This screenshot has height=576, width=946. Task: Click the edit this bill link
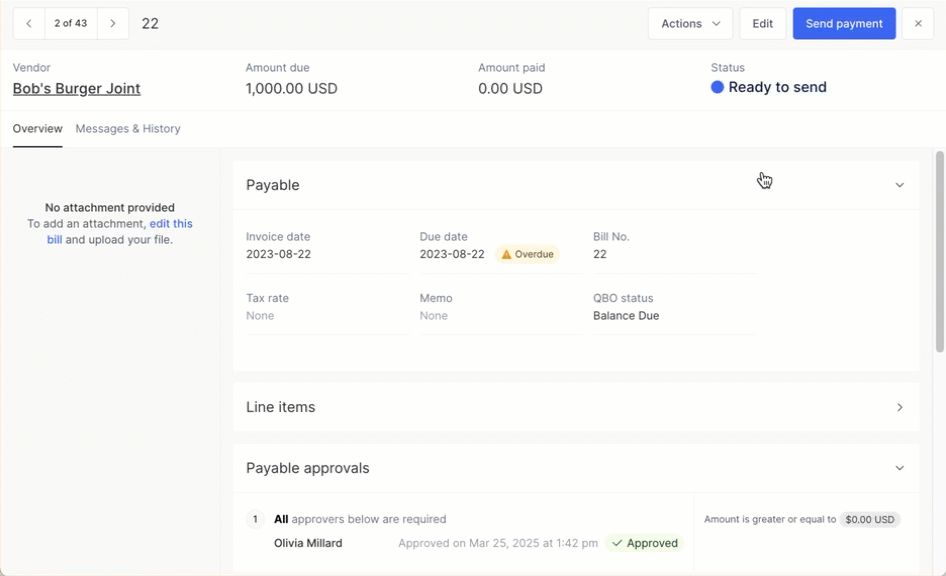pos(171,224)
